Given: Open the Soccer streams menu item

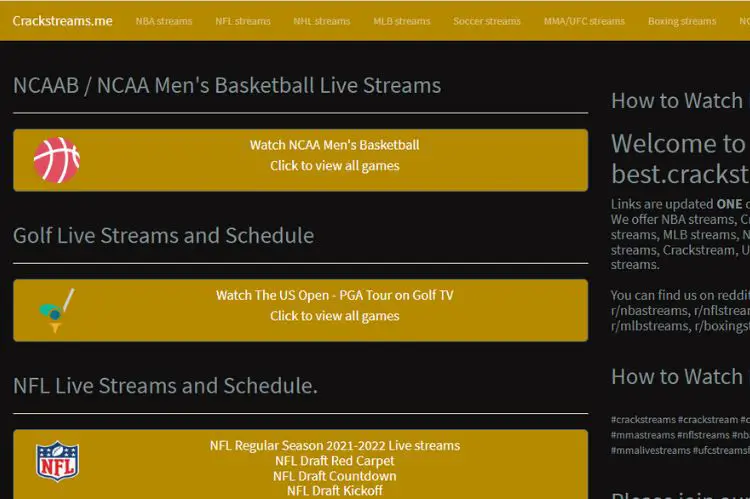Looking at the screenshot, I should pos(487,22).
